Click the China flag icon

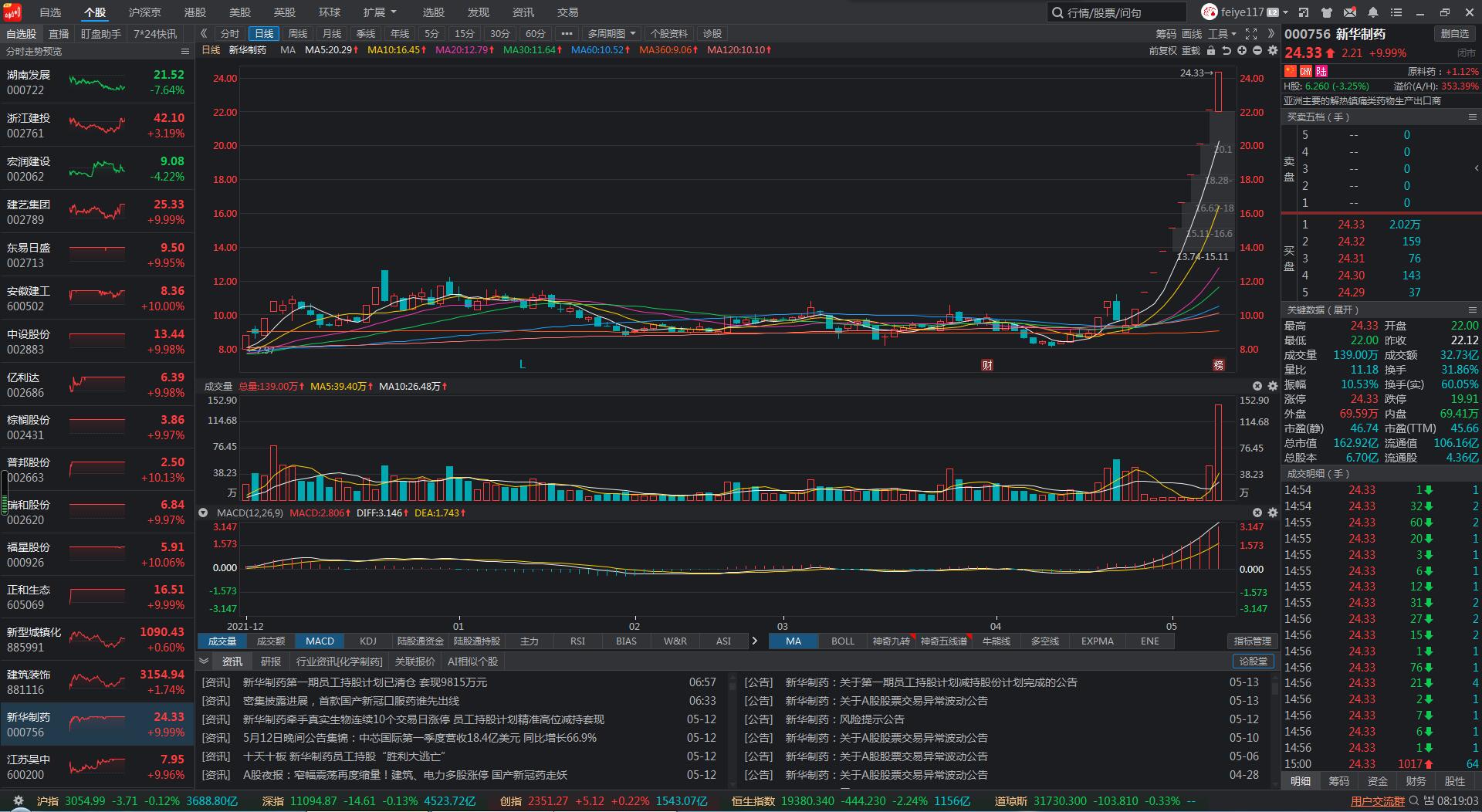tap(1291, 71)
